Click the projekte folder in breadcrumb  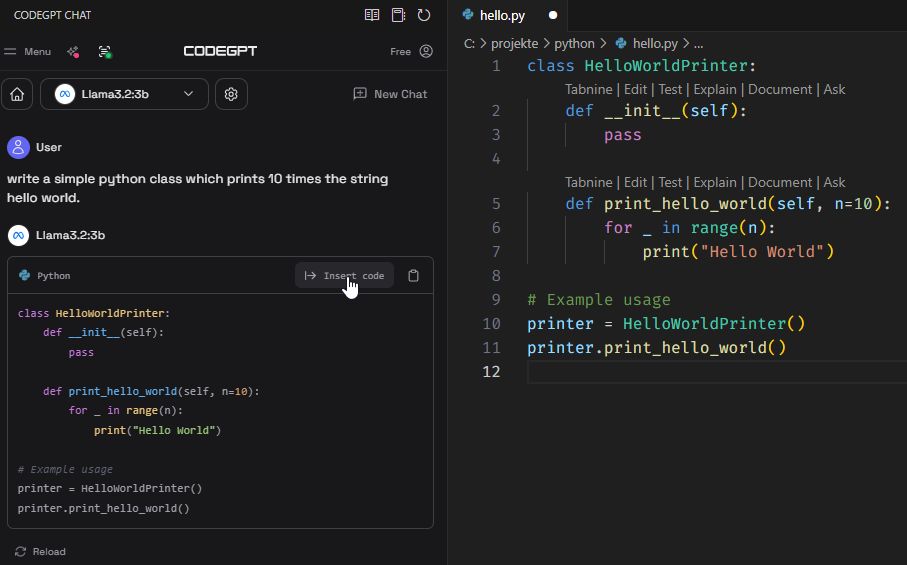click(x=514, y=43)
